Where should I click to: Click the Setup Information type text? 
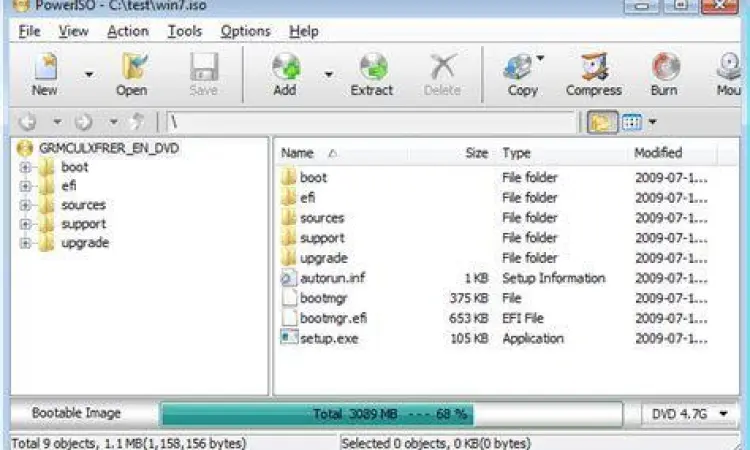554,278
